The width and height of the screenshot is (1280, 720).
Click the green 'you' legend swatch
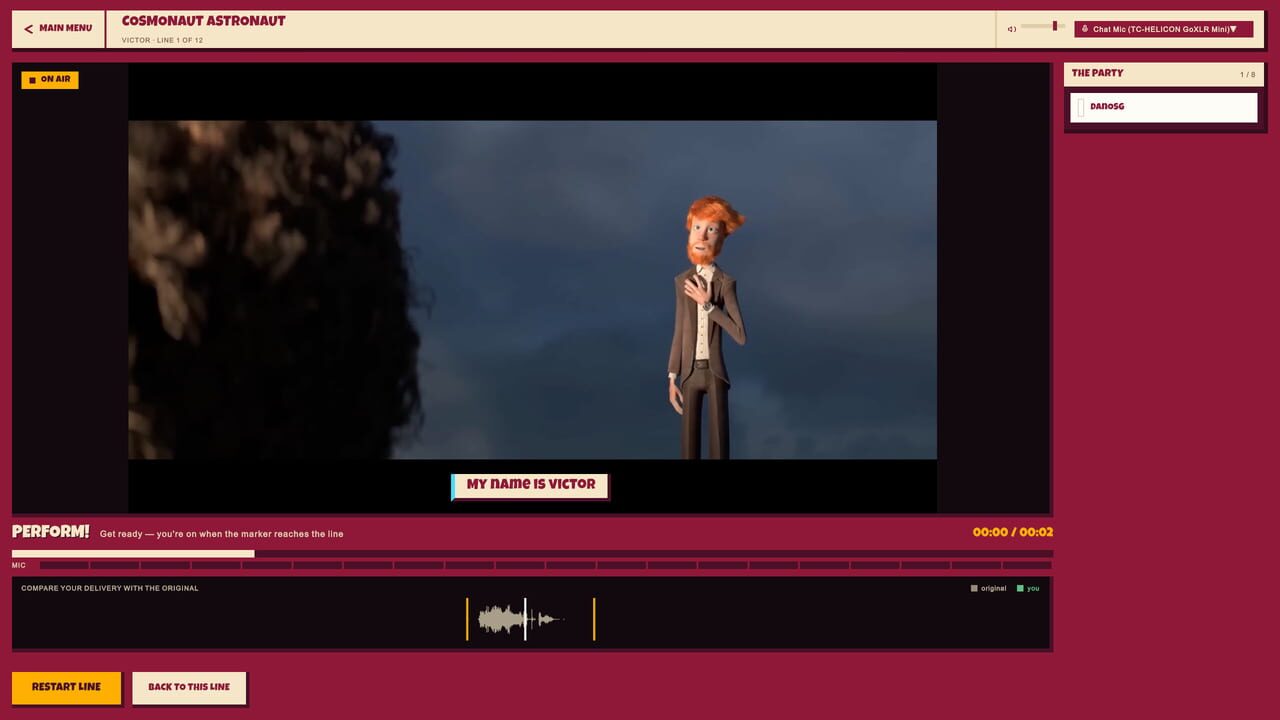[1020, 588]
